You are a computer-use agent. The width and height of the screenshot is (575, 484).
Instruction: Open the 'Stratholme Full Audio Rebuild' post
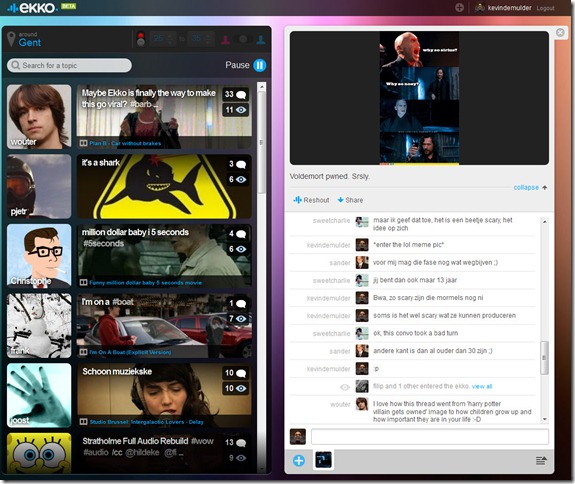click(x=164, y=453)
